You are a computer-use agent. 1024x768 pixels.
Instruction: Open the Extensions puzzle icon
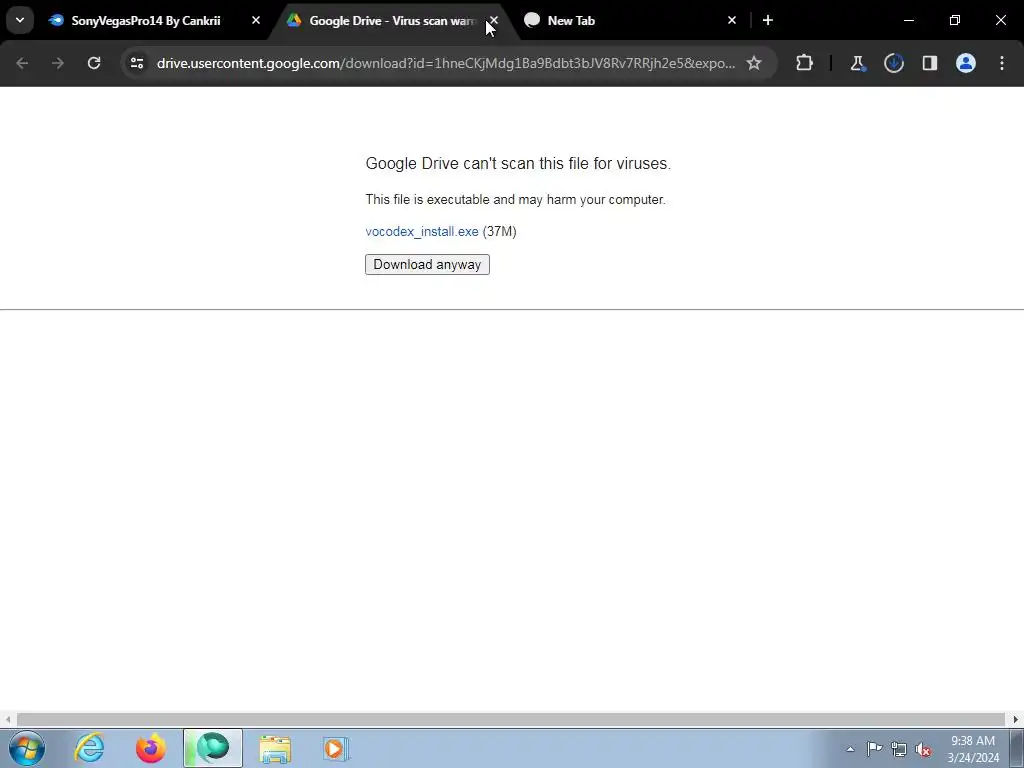pos(805,63)
